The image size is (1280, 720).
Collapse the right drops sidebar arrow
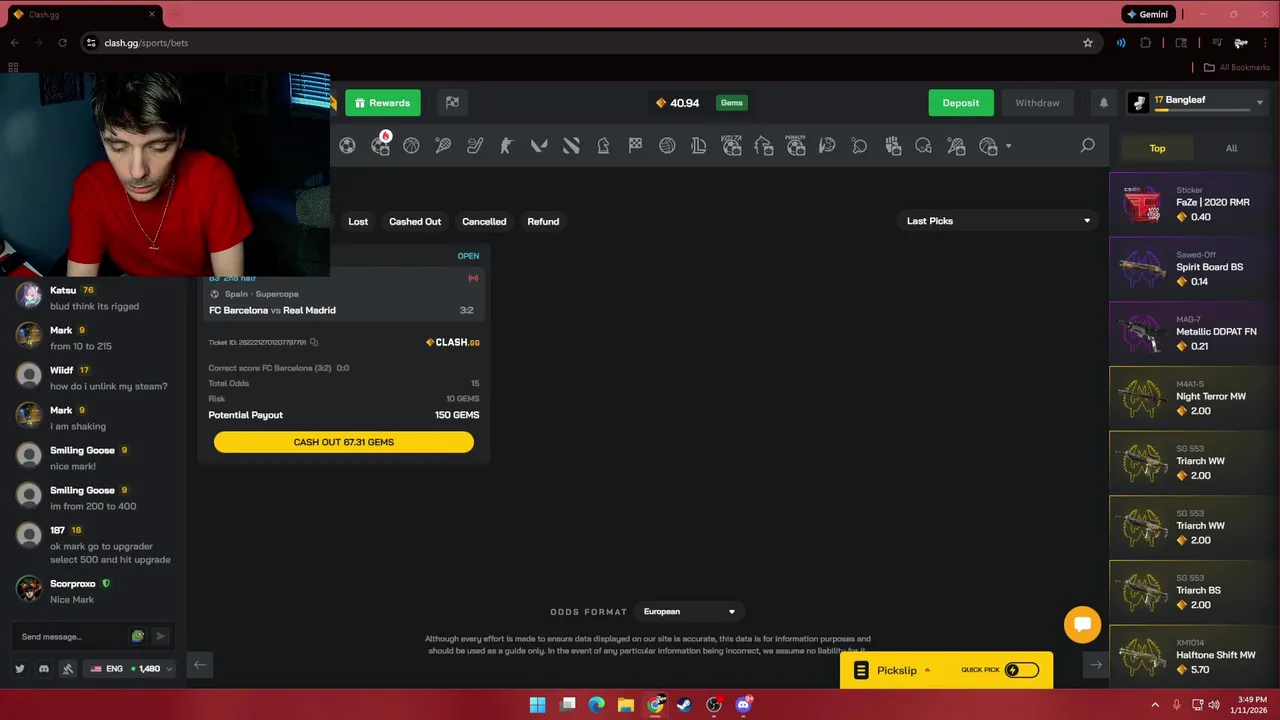(1096, 665)
